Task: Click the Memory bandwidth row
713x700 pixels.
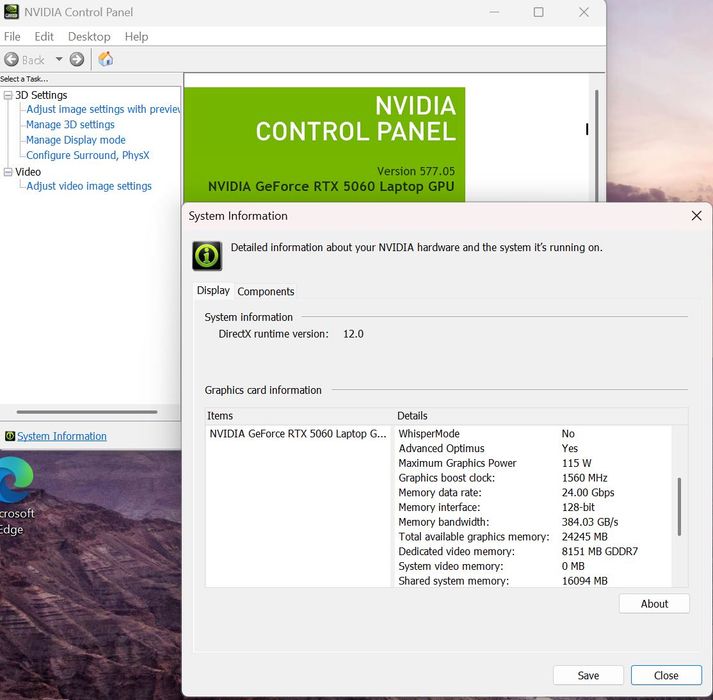Action: tap(534, 522)
